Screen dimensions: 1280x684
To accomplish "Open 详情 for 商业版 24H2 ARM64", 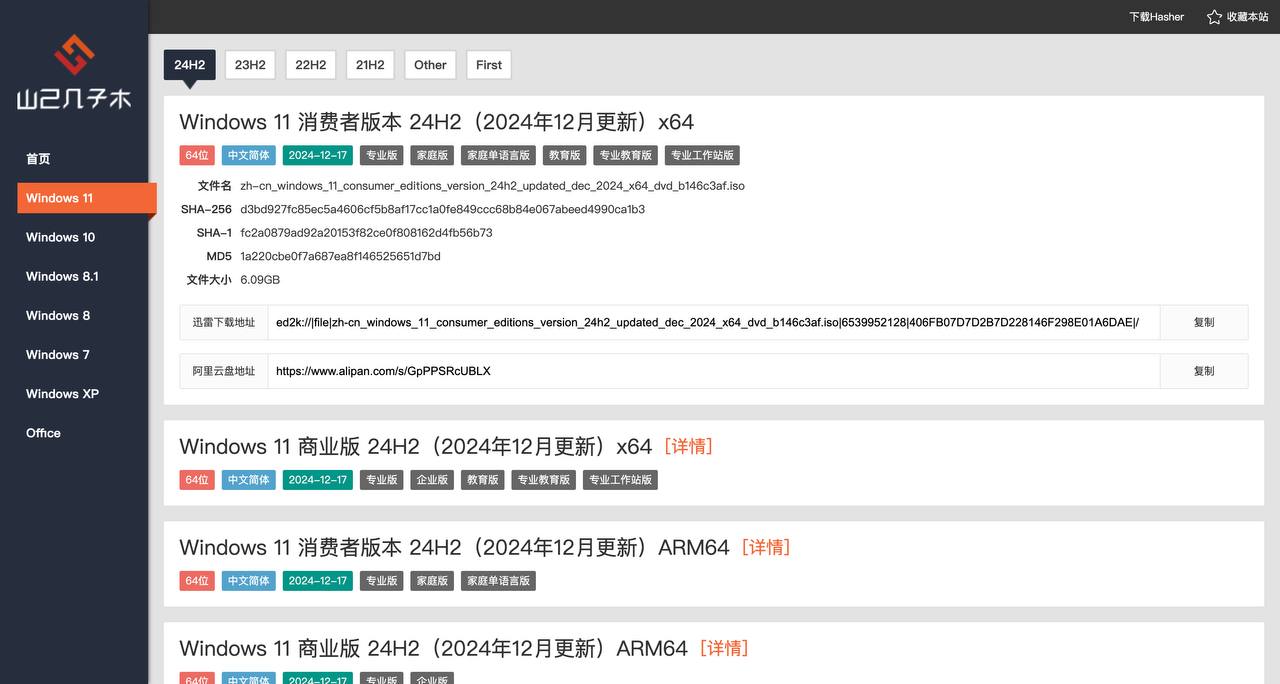I will click(724, 648).
